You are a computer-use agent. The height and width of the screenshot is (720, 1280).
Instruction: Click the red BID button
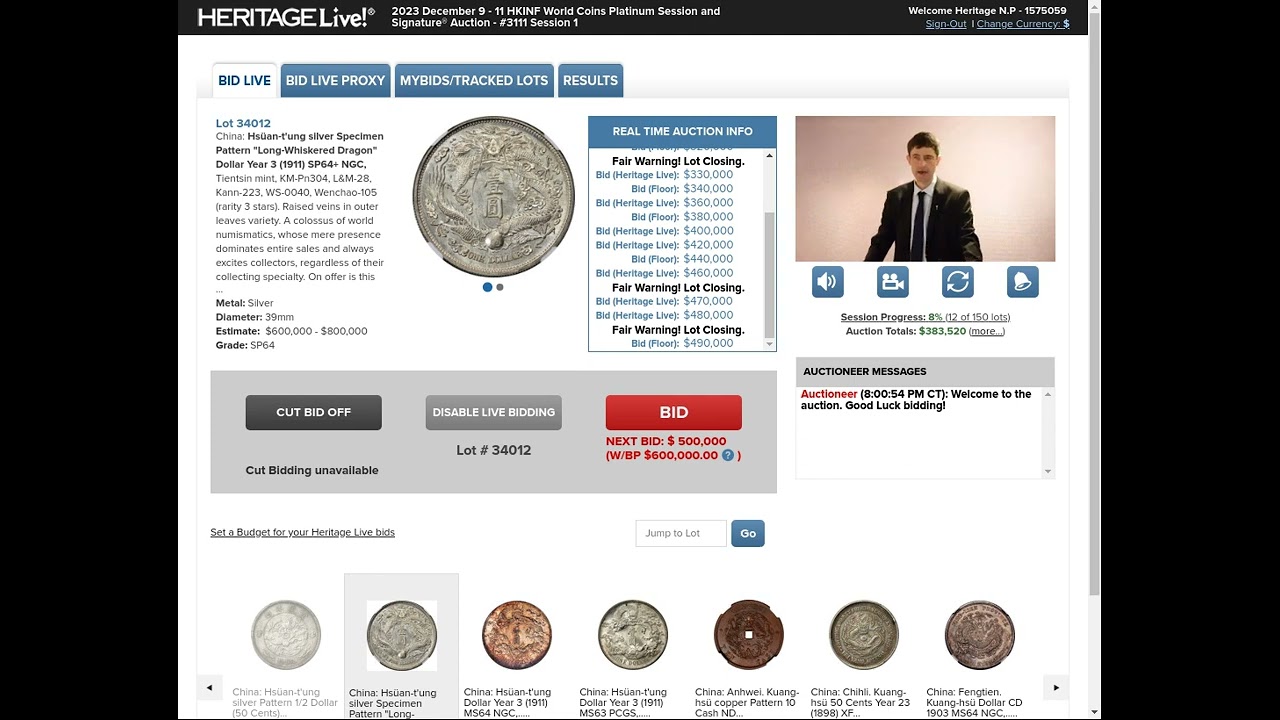(674, 413)
